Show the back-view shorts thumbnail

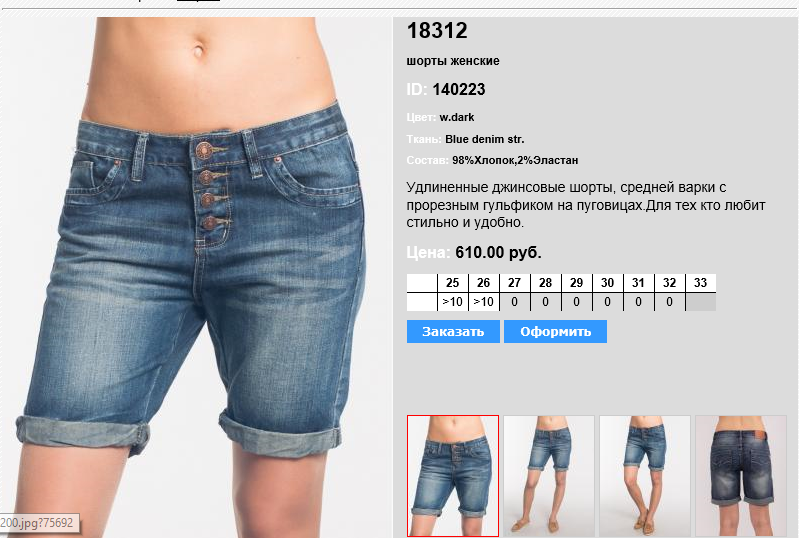pos(741,476)
